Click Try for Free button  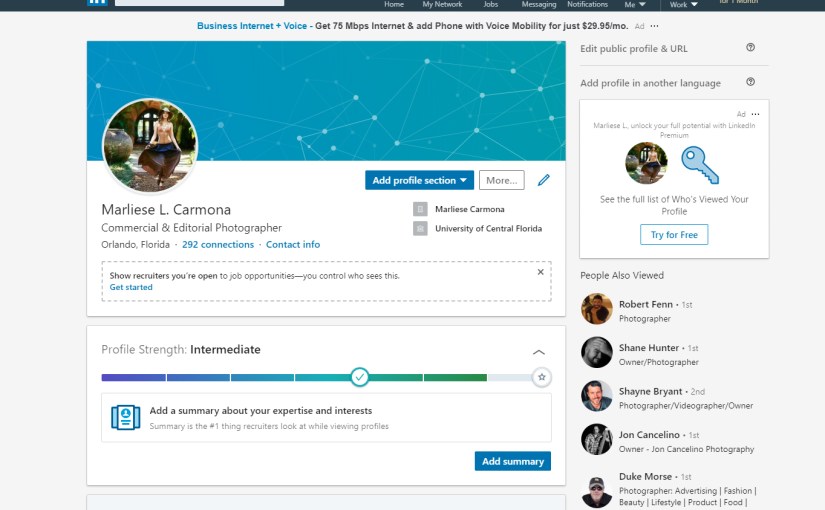[674, 235]
